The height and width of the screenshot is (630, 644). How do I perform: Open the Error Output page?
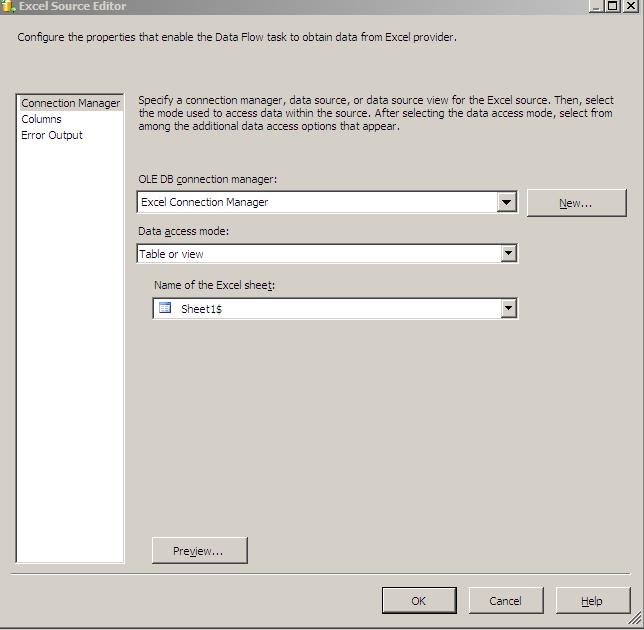[x=52, y=135]
